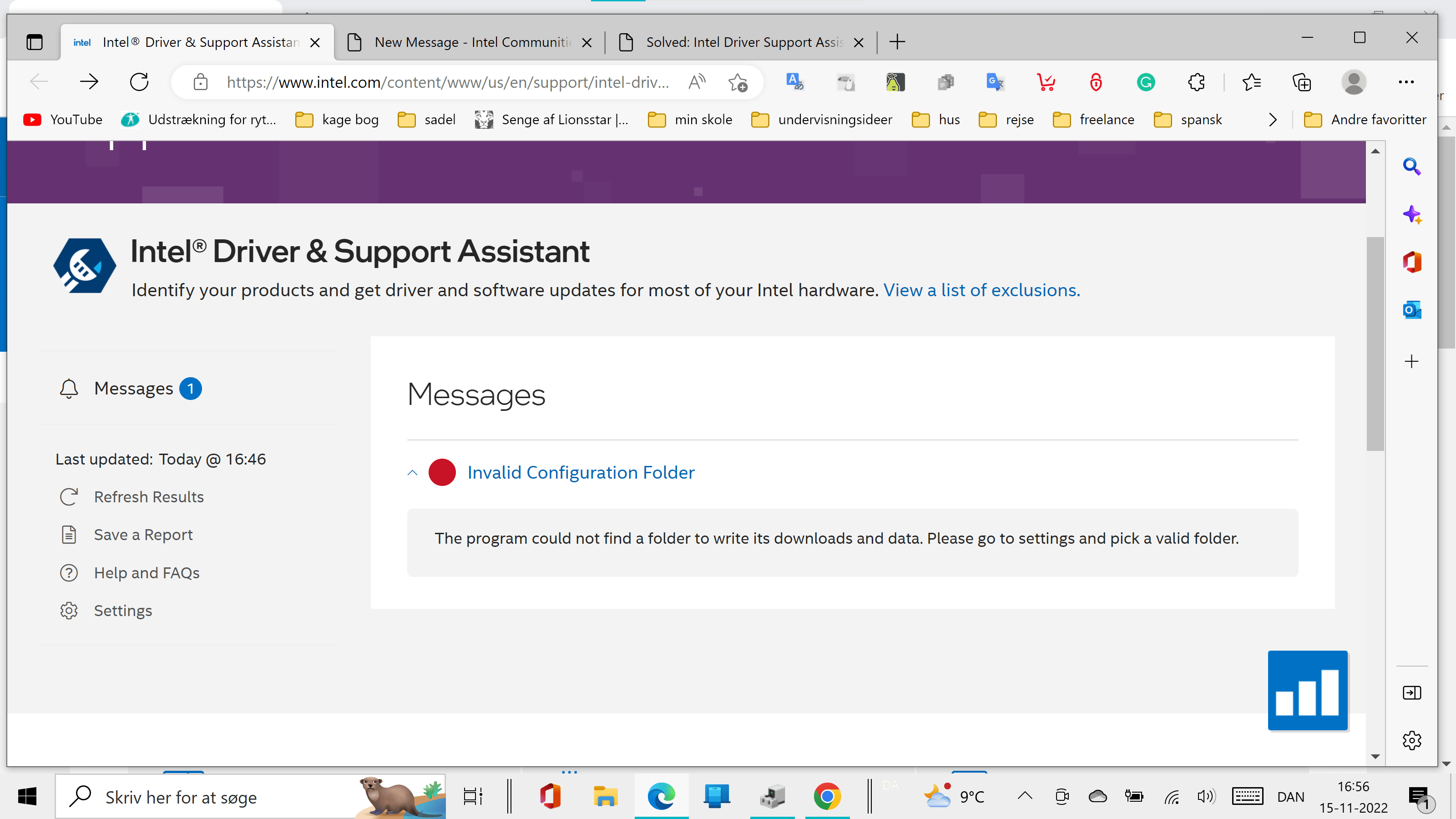This screenshot has height=819, width=1456.
Task: Click the Save a Report document icon
Action: 69,534
